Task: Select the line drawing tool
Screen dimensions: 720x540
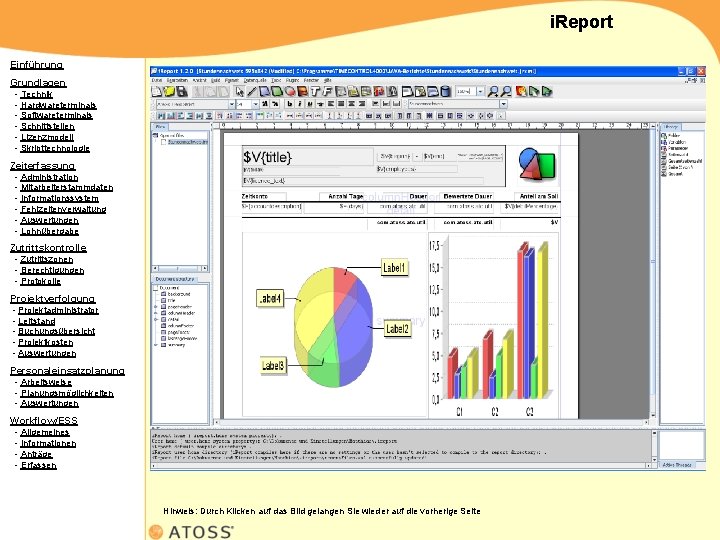Action: 252,91
